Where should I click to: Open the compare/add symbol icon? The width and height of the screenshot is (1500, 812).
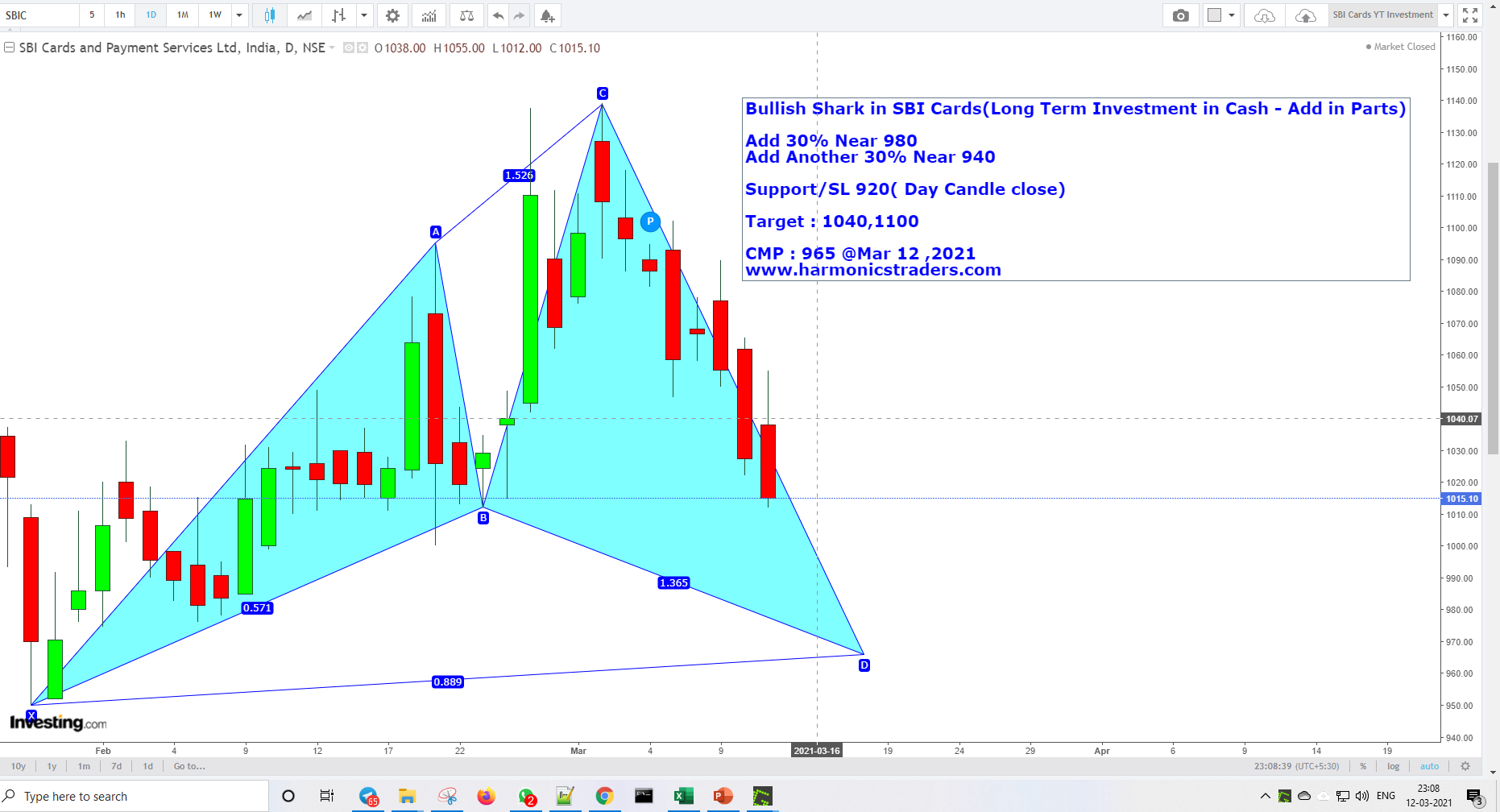click(x=466, y=15)
